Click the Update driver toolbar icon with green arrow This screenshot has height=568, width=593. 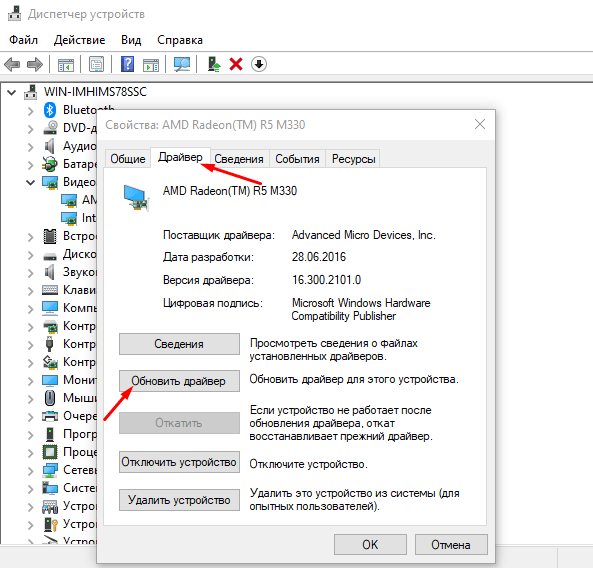pyautogui.click(x=214, y=64)
